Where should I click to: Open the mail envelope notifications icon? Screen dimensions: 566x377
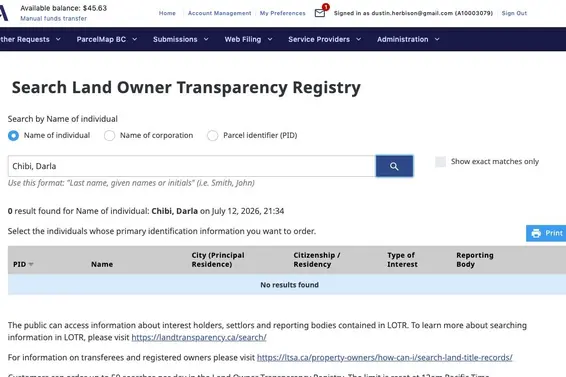(x=320, y=13)
